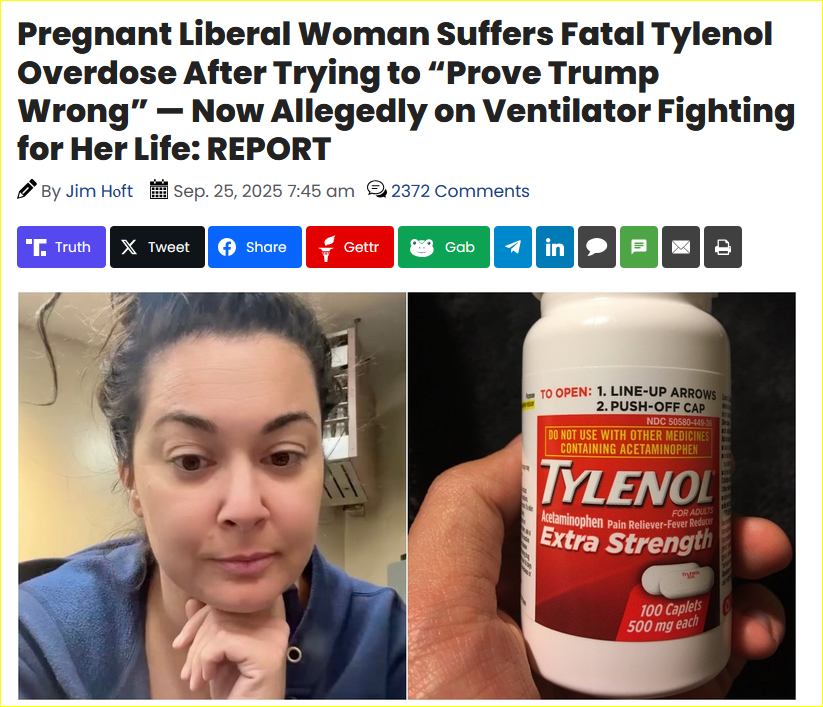This screenshot has width=823, height=707.
Task: Open the woman's photo thumbnail
Action: [x=212, y=495]
